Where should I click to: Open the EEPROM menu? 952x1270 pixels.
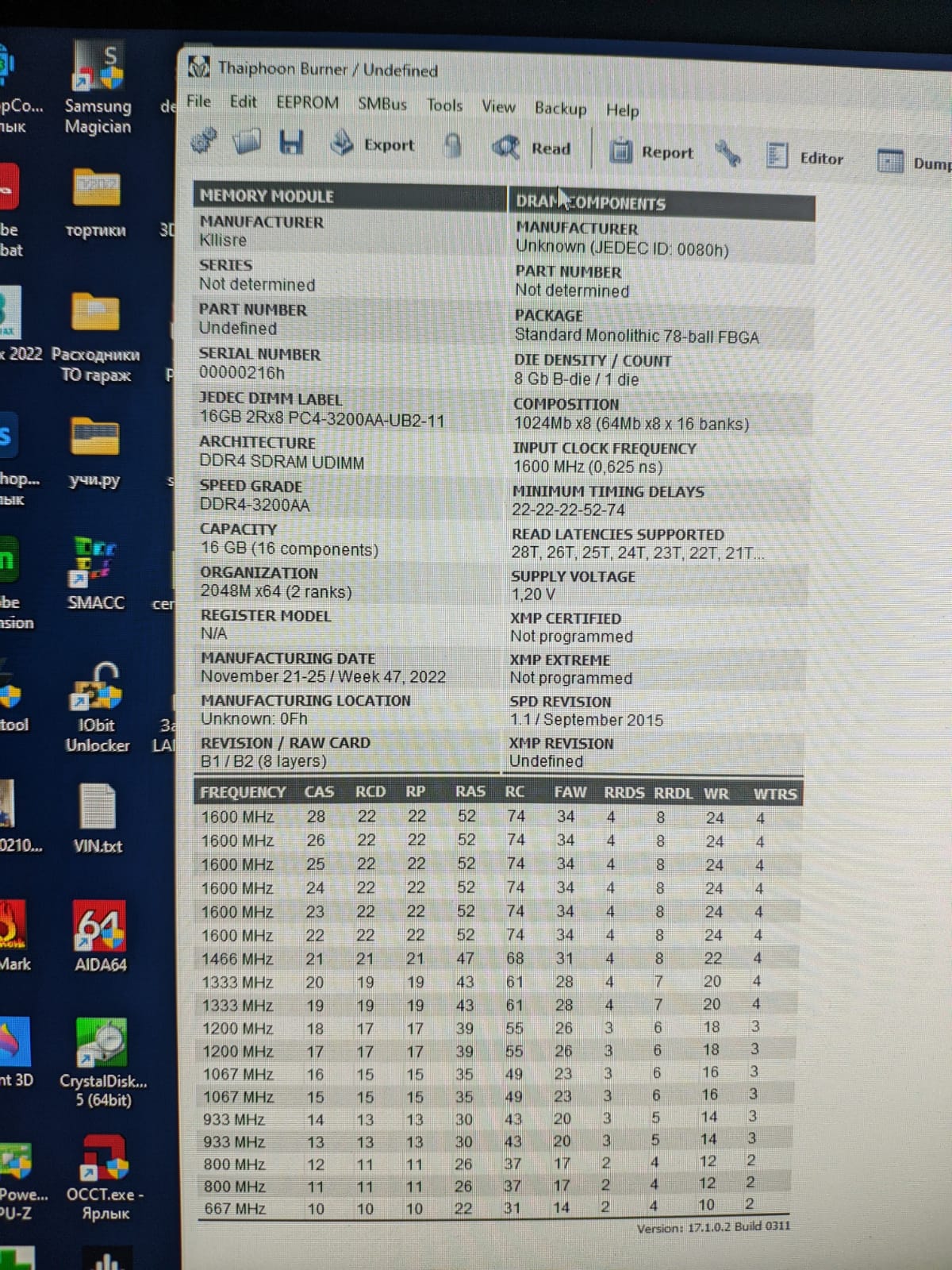click(x=307, y=102)
